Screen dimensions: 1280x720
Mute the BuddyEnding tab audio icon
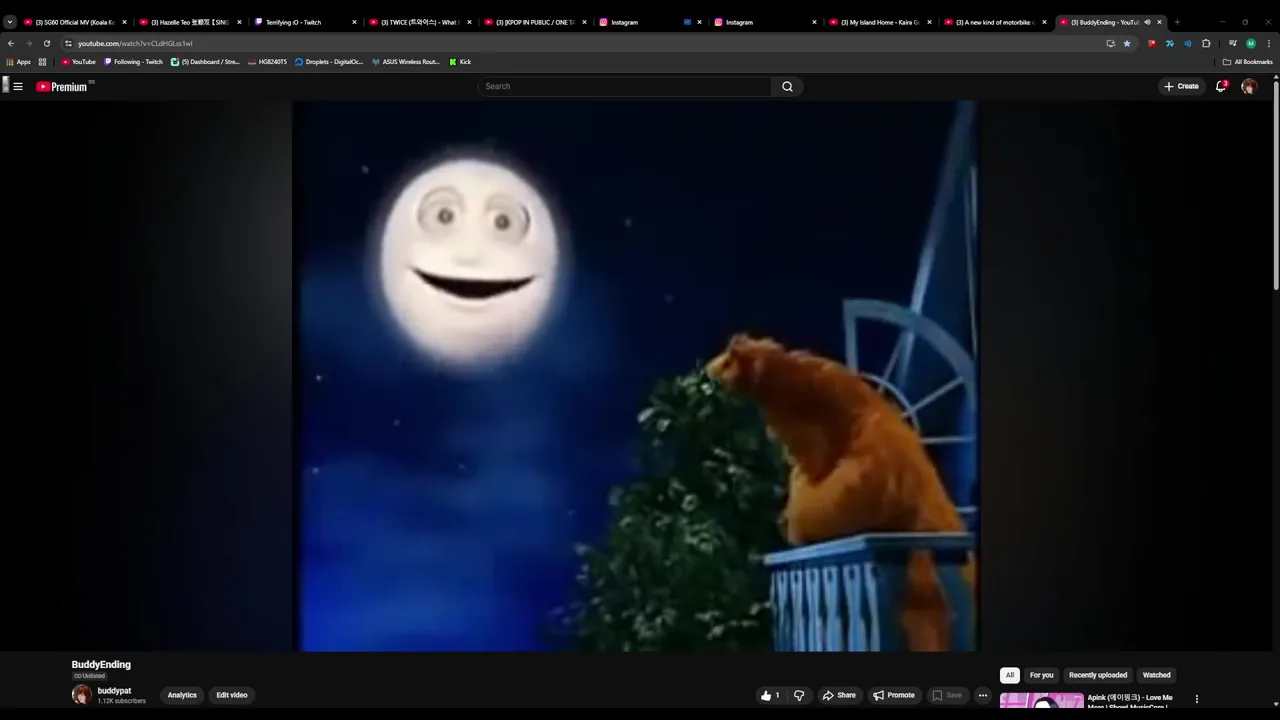coord(1147,22)
